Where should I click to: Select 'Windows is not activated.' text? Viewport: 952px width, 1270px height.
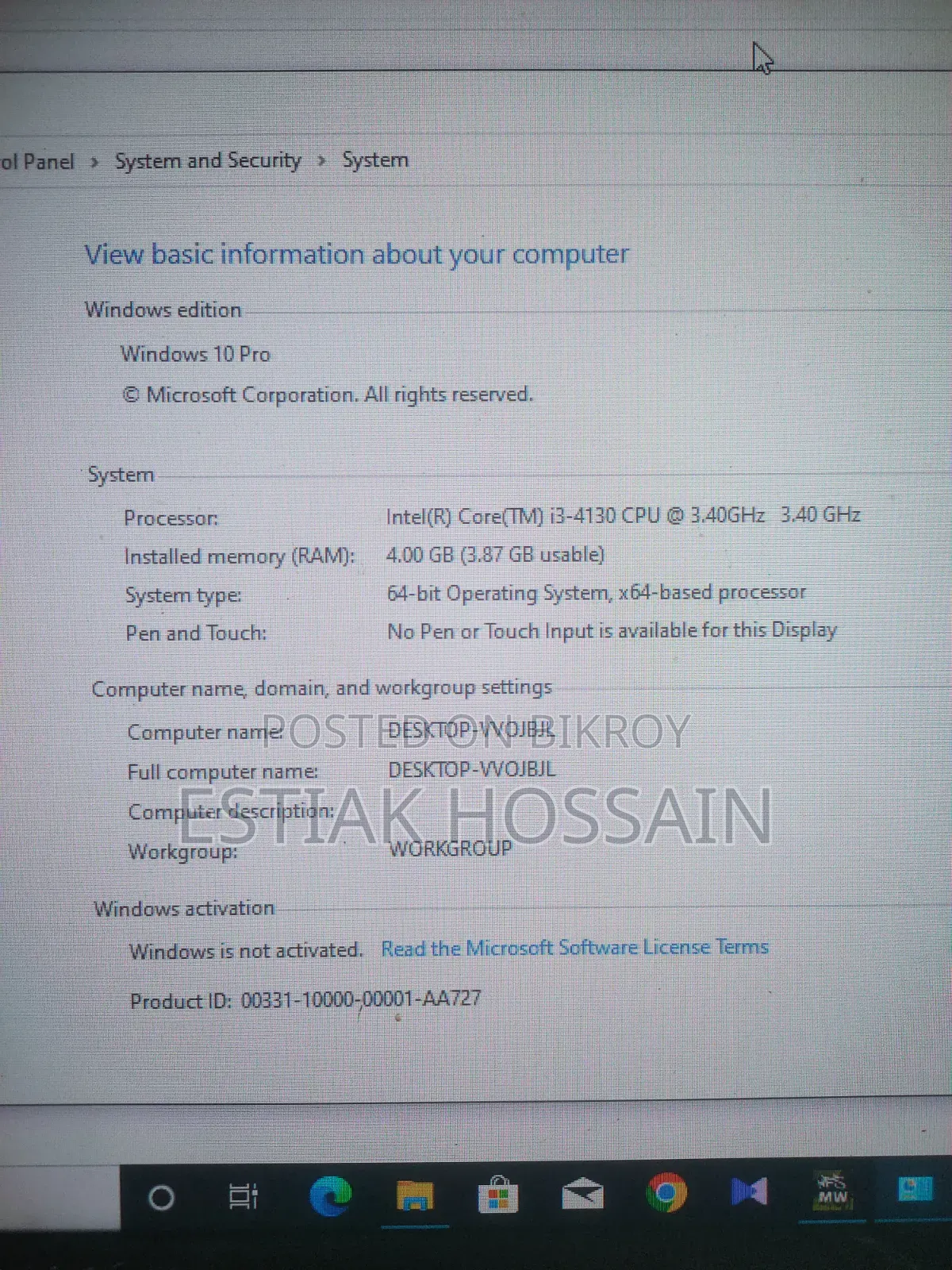[x=245, y=950]
